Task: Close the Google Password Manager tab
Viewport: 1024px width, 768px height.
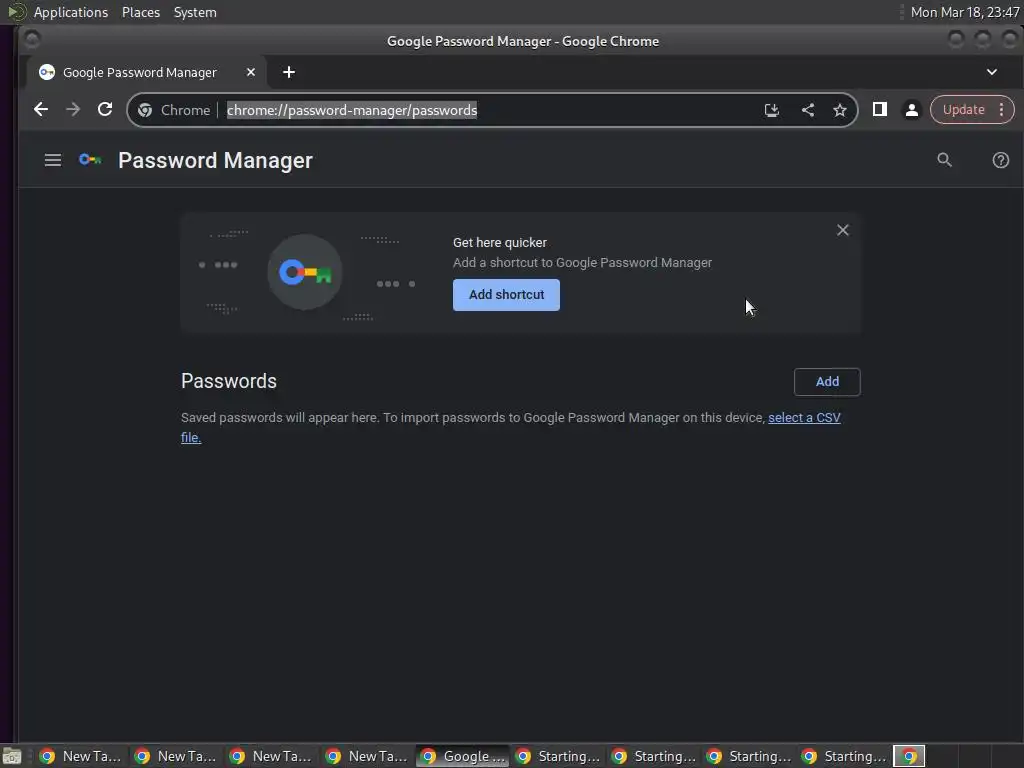Action: (x=251, y=72)
